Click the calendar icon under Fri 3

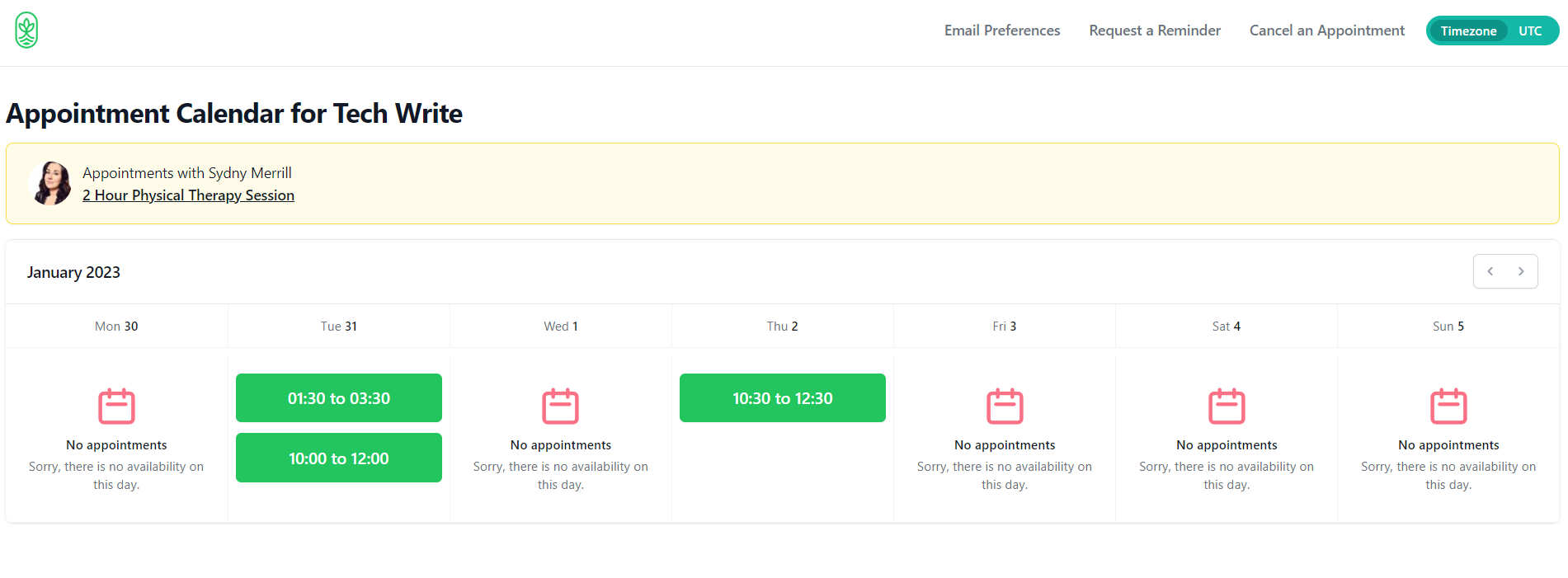pos(1004,406)
